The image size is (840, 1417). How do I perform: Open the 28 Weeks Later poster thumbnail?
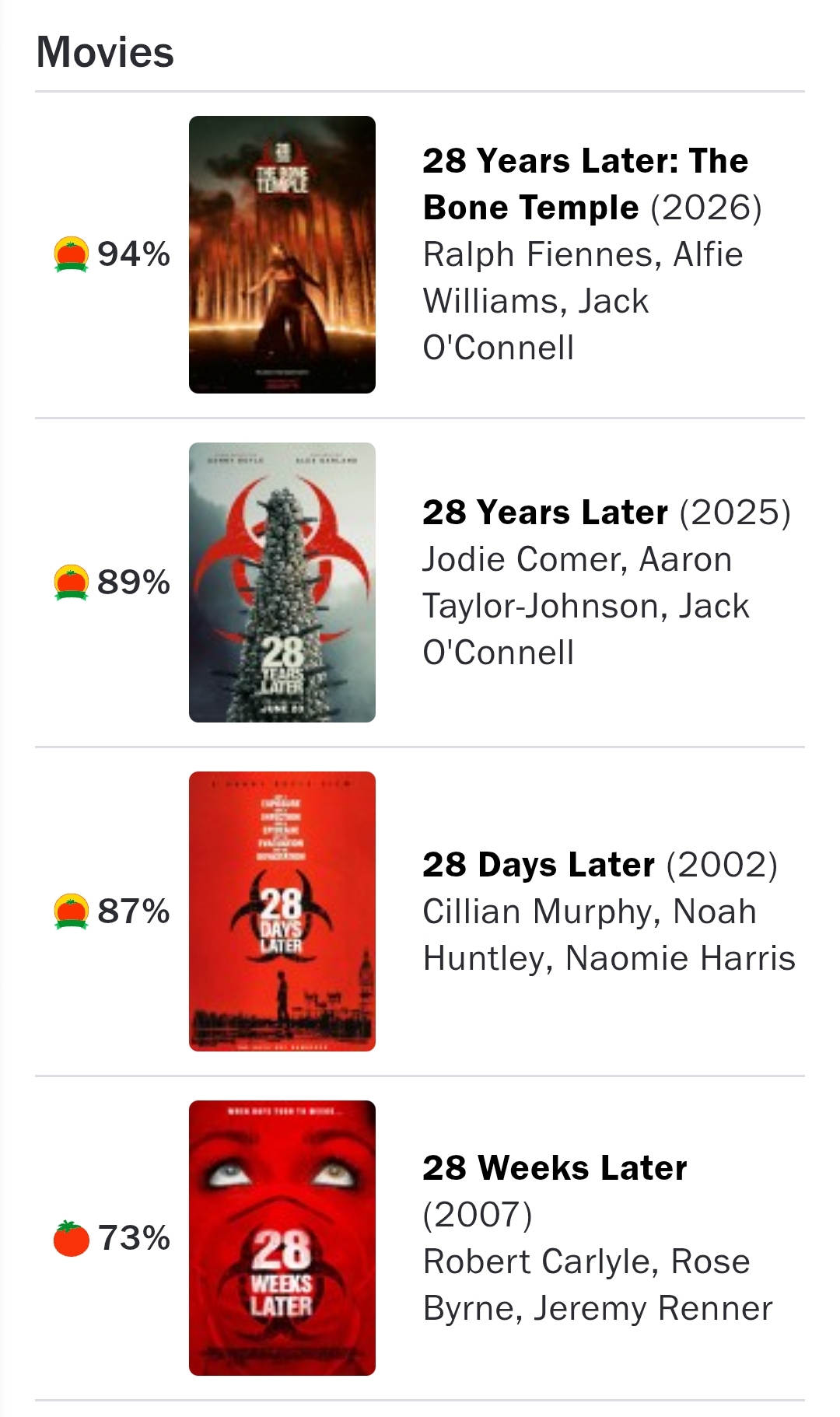[x=282, y=1238]
